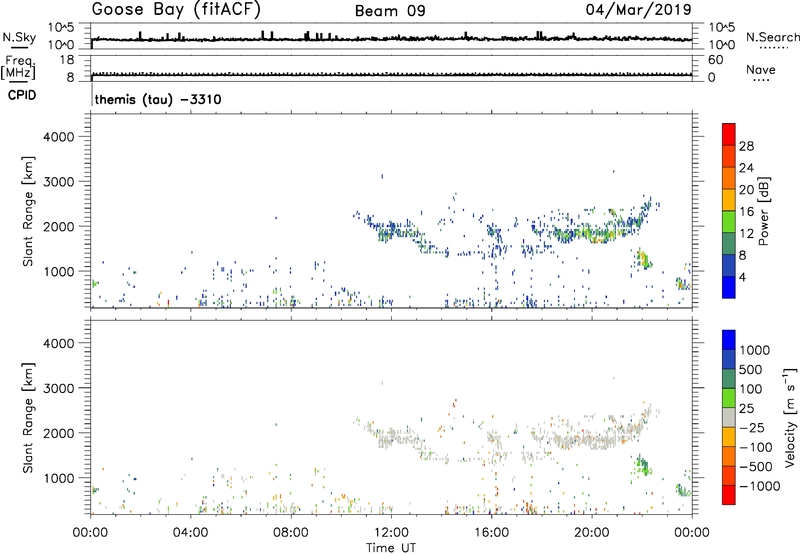This screenshot has width=800, height=554.
Task: Click the 'N.Sky' legend label
Action: click(x=19, y=37)
